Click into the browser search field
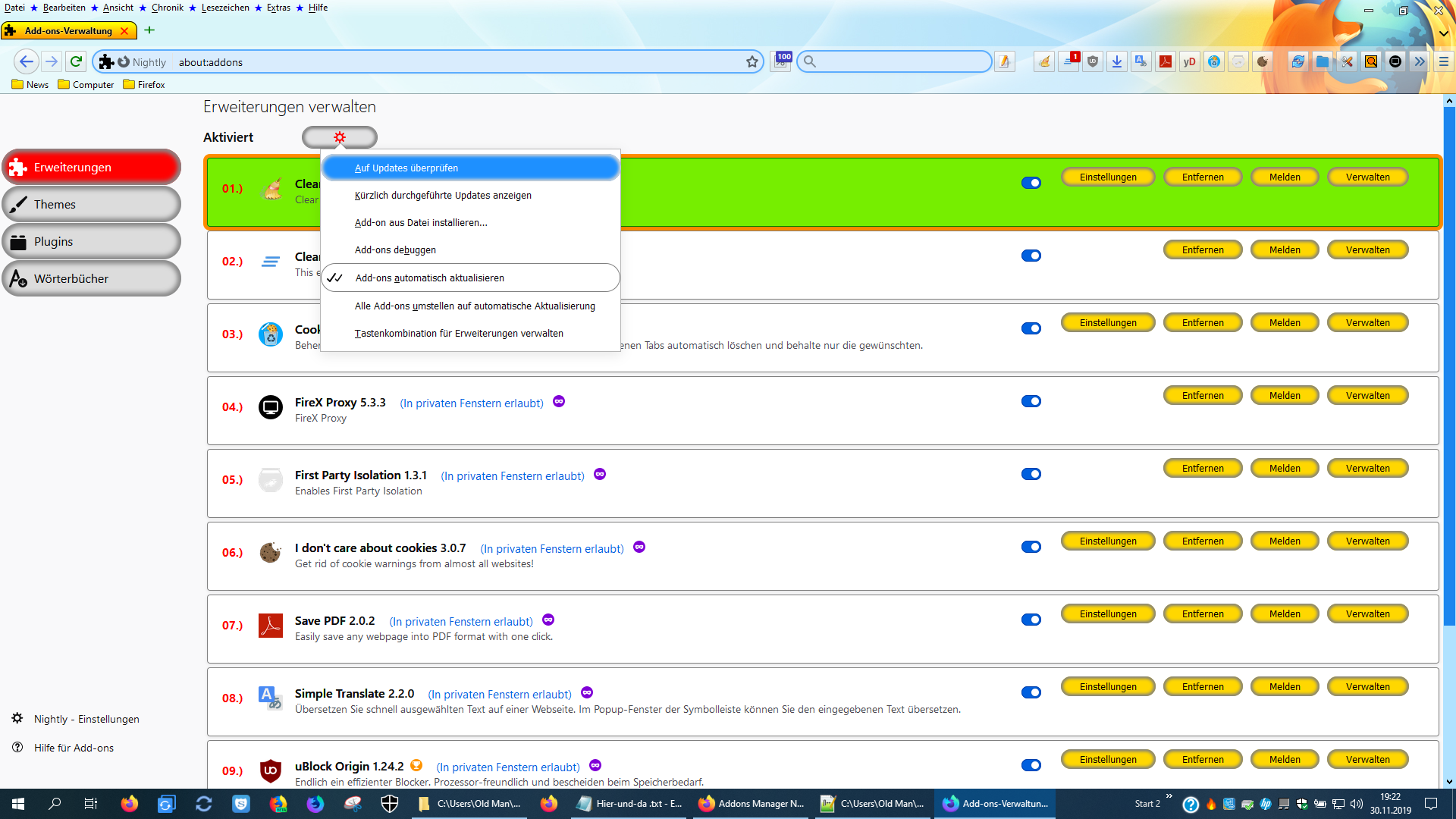1456x819 pixels. point(899,62)
